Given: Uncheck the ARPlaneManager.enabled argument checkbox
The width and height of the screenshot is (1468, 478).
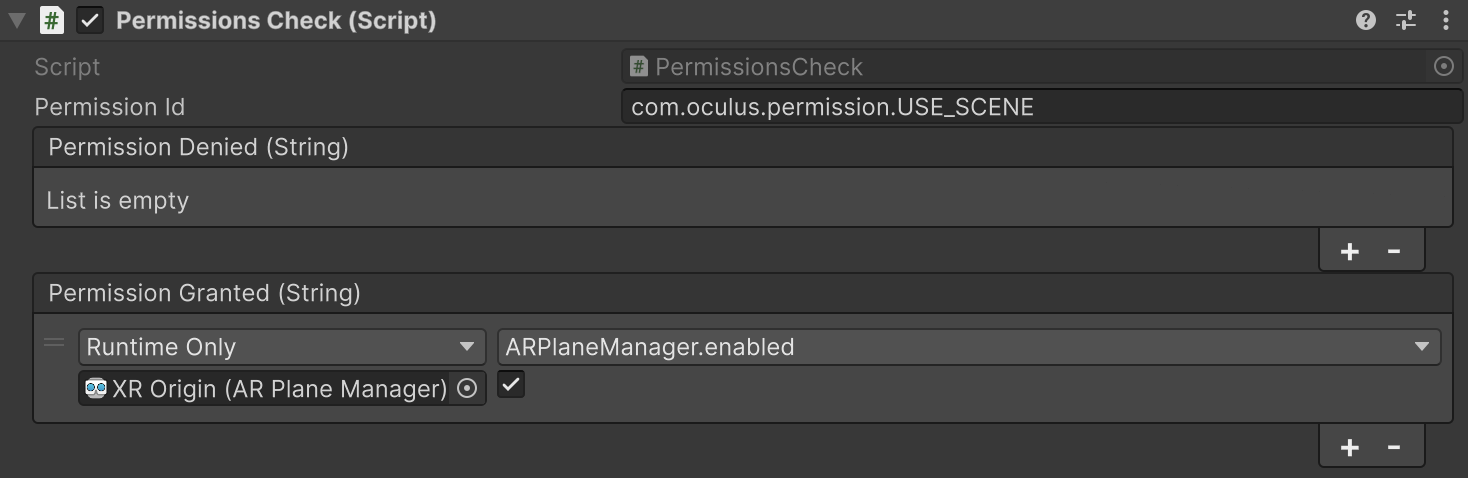Looking at the screenshot, I should click(511, 385).
